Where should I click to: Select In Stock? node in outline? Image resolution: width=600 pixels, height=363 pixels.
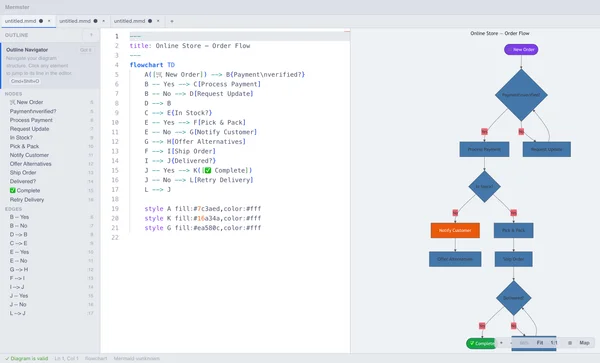click(x=51, y=137)
